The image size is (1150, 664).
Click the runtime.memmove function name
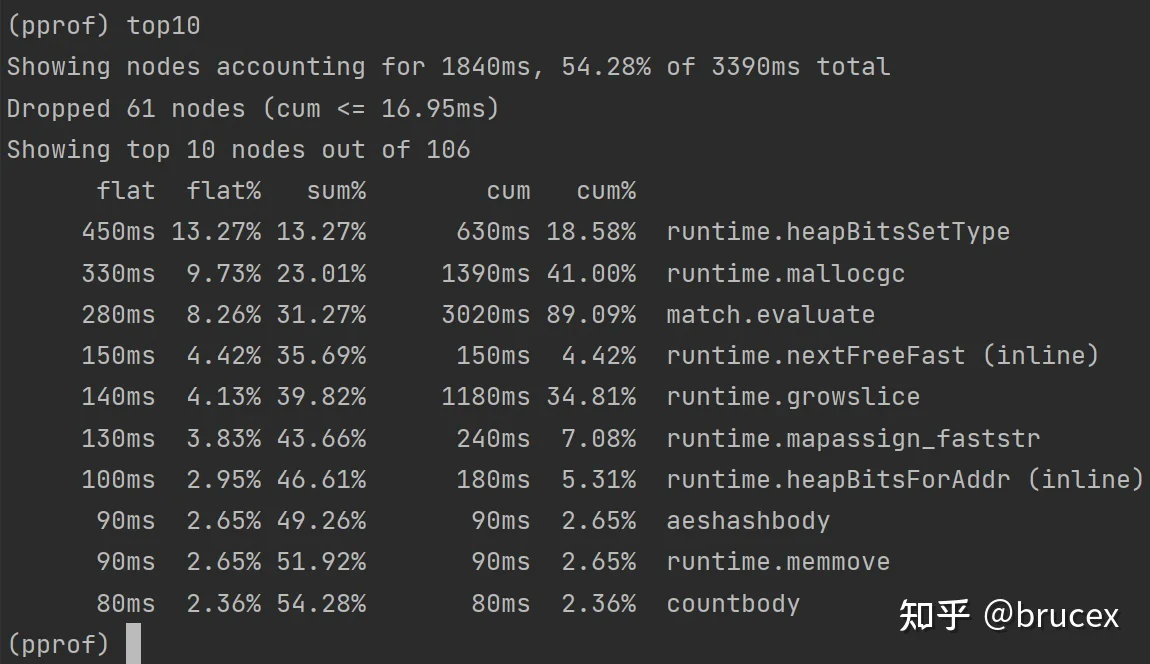click(x=777, y=562)
